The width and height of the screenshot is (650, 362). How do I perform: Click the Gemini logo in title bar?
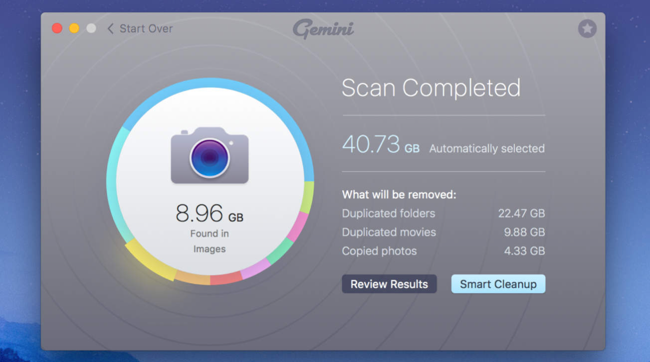(323, 29)
